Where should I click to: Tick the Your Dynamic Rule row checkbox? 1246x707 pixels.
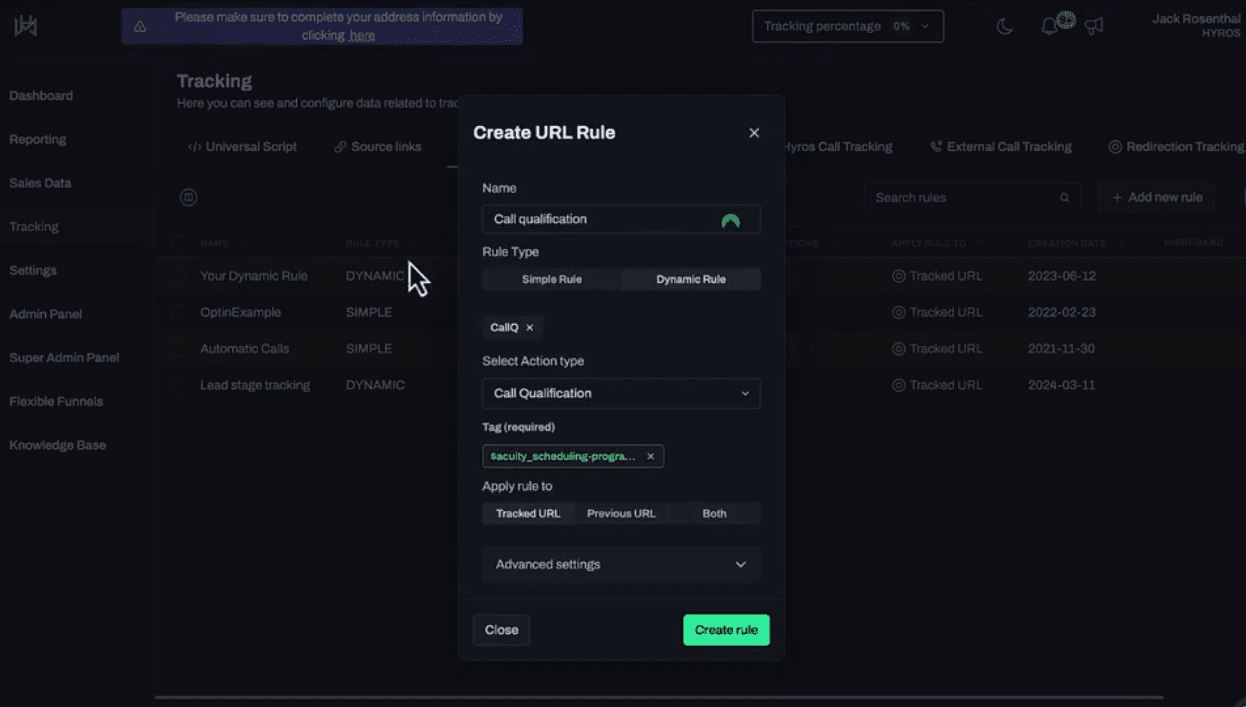coord(177,276)
